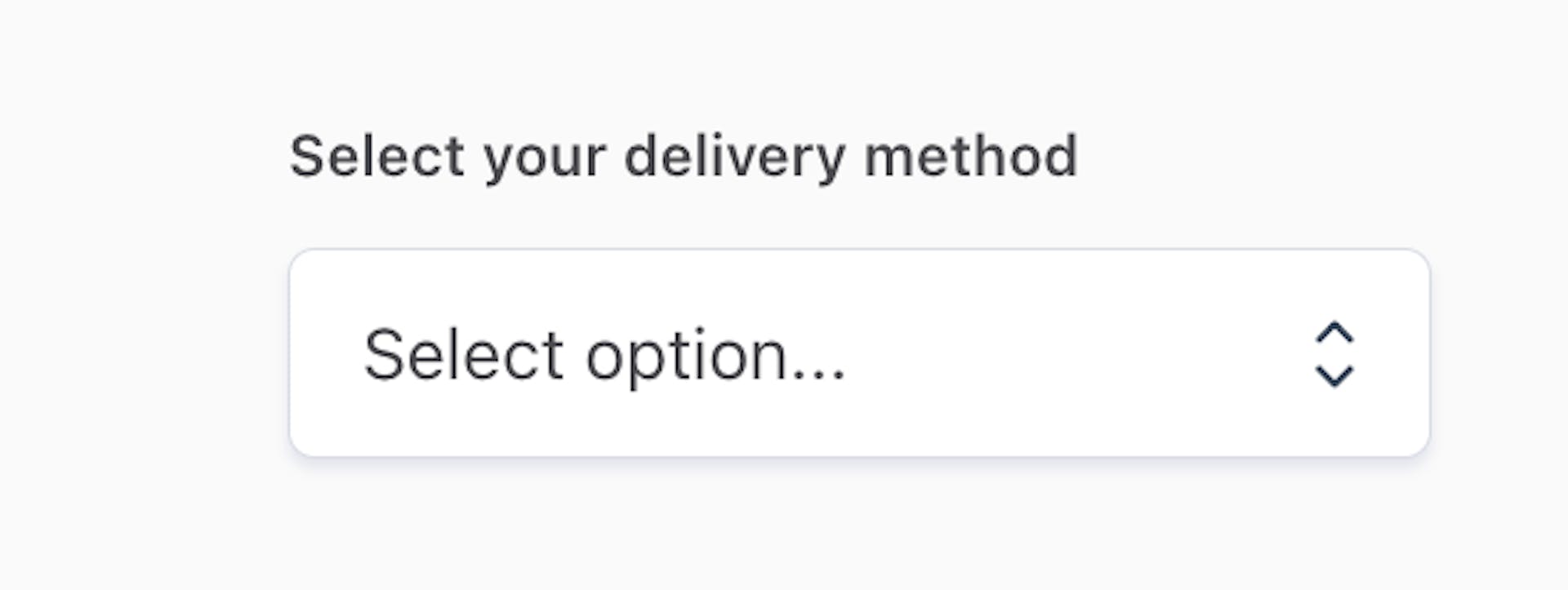Click the word 'Select' inside the dropdown
Screen dimensions: 1568x590
[463, 355]
